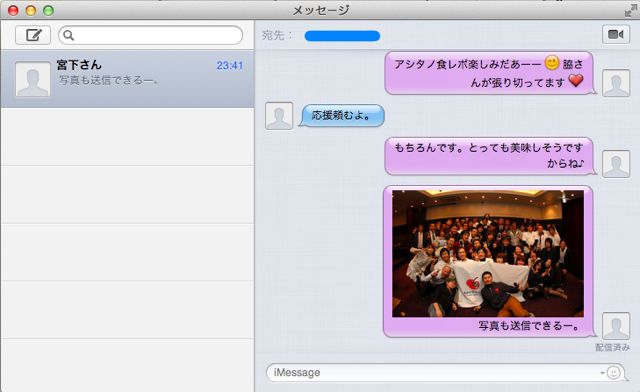640x392 pixels.
Task: Click the avatar beside the もちろんです message
Action: click(x=616, y=164)
